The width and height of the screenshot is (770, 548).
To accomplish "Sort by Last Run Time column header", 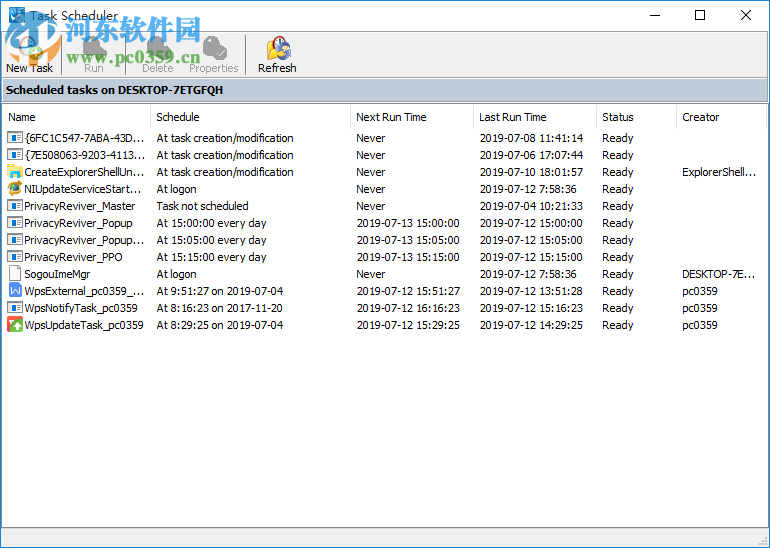I will coord(535,117).
